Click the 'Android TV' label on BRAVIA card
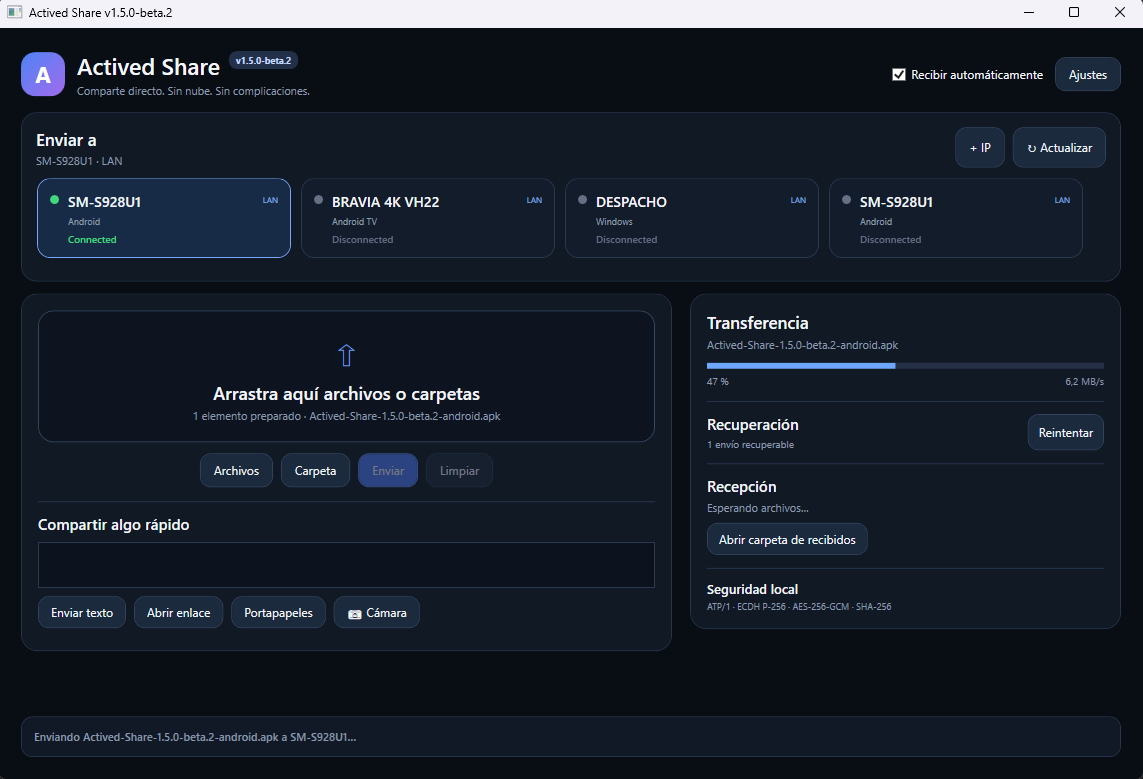 [354, 222]
